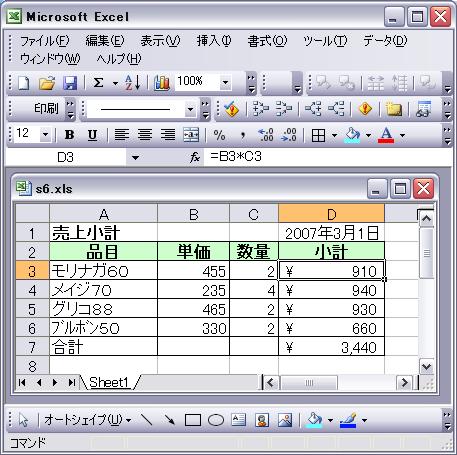Click the Select Objects pointer icon

23,420
